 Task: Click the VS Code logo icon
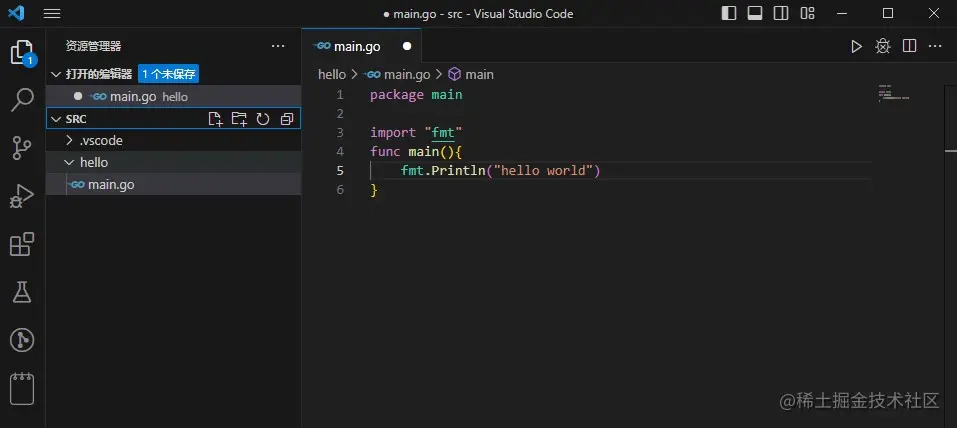[16, 13]
